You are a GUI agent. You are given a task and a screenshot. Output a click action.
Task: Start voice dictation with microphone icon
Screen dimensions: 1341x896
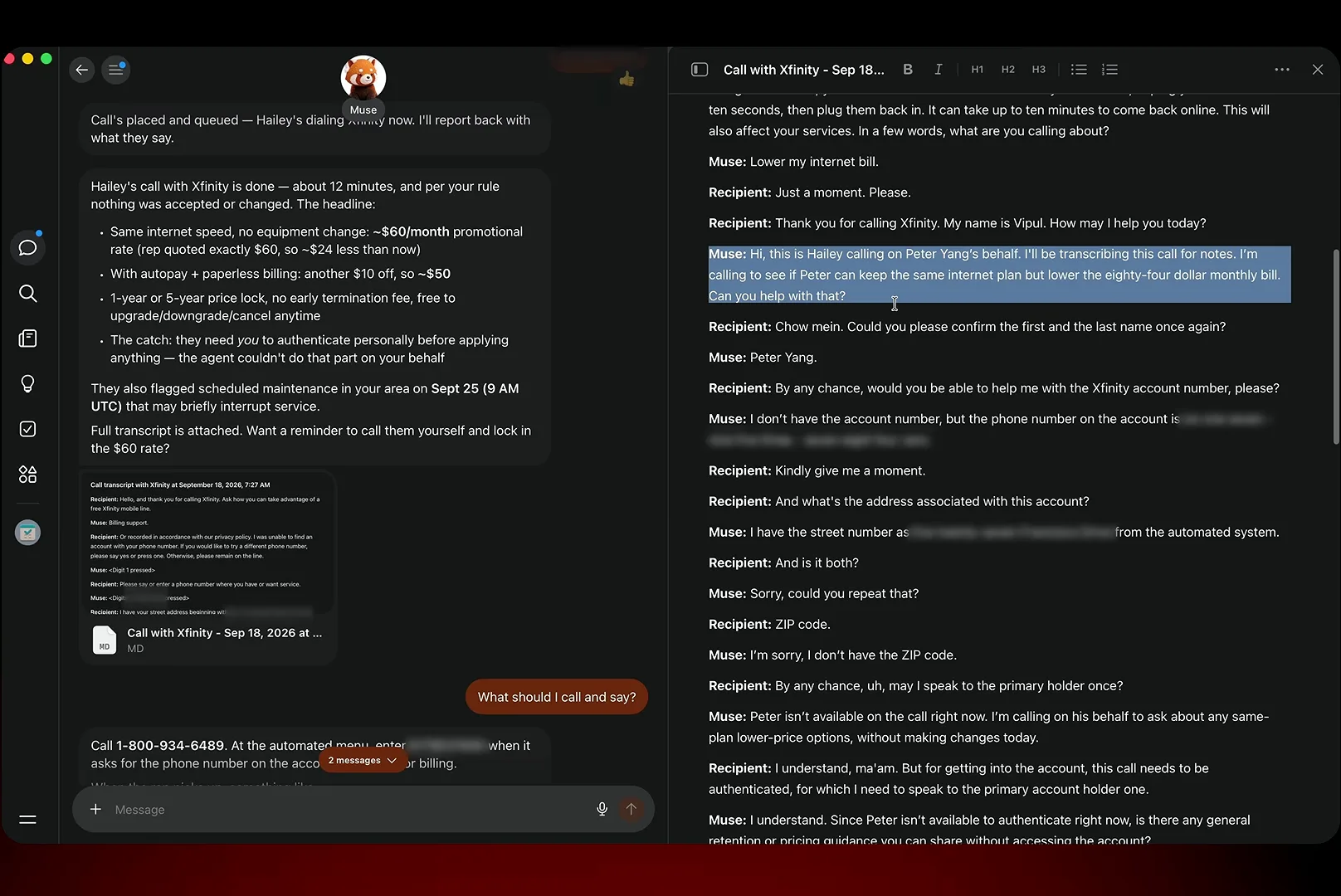tap(602, 809)
